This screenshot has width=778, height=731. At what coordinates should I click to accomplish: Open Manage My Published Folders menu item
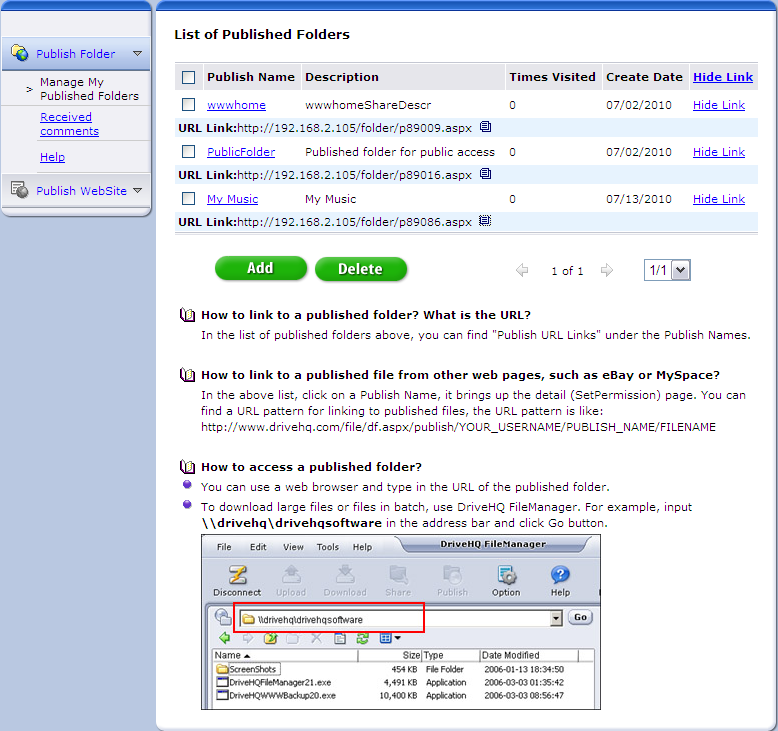tap(88, 89)
